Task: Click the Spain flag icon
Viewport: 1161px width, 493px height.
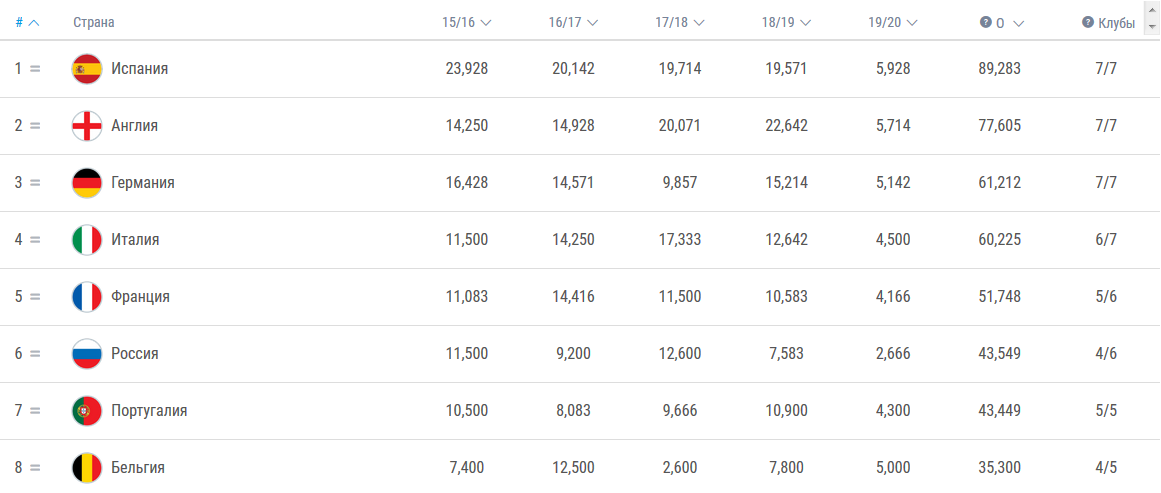Action: (87, 69)
